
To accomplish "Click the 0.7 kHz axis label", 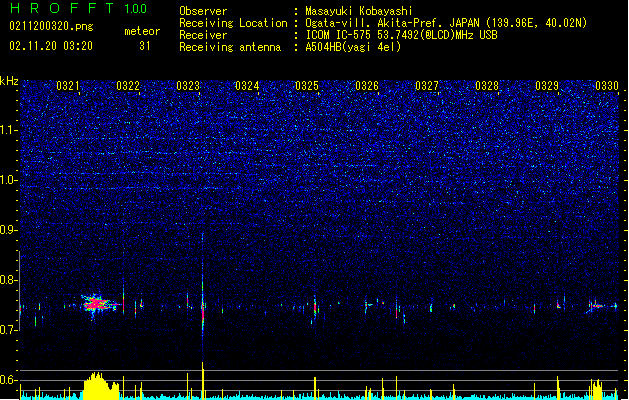I will click(x=9, y=330).
